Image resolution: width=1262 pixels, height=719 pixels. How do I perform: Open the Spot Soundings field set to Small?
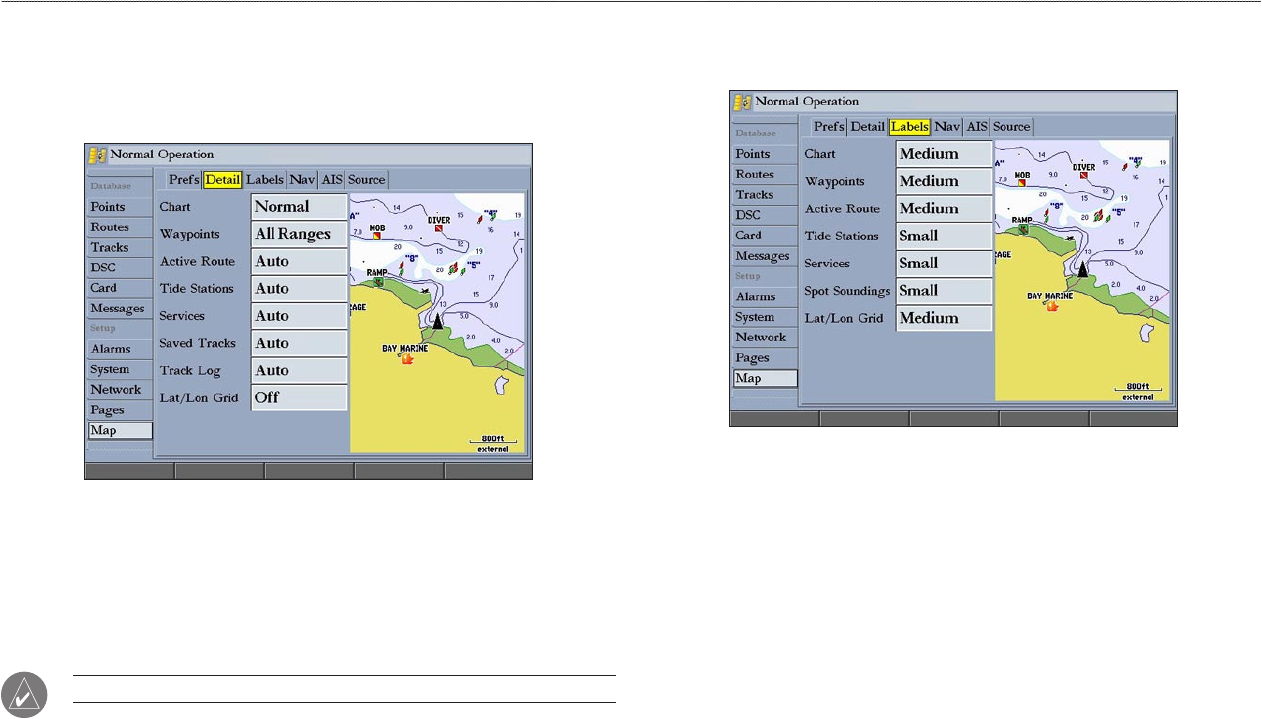[x=944, y=291]
